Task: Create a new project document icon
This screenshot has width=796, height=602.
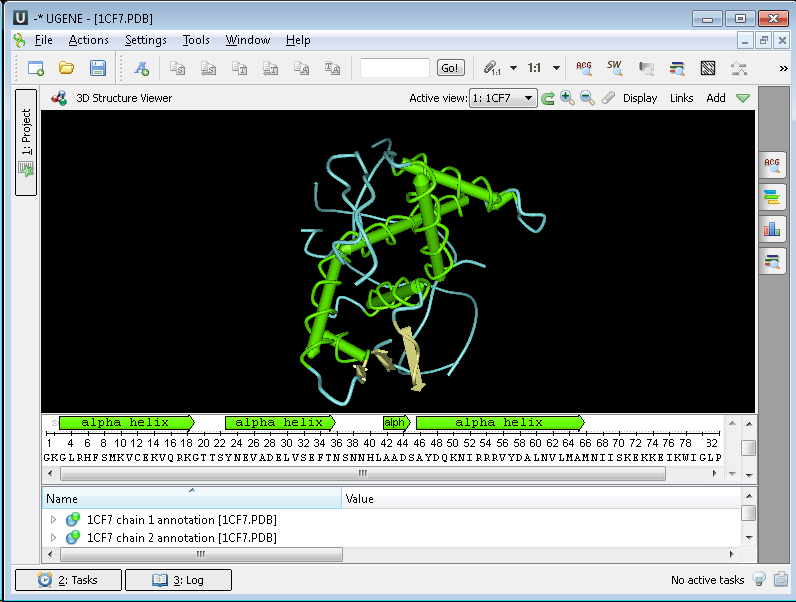Action: [36, 68]
